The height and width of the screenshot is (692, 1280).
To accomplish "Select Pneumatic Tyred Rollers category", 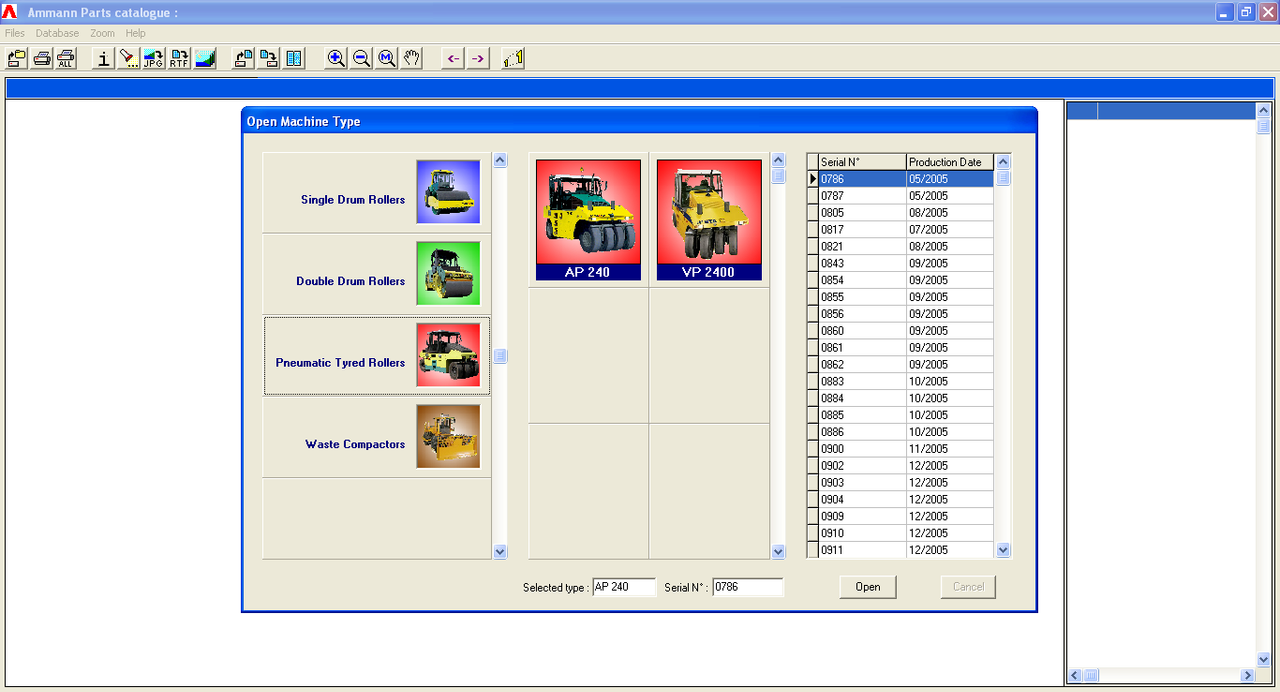I will click(377, 356).
